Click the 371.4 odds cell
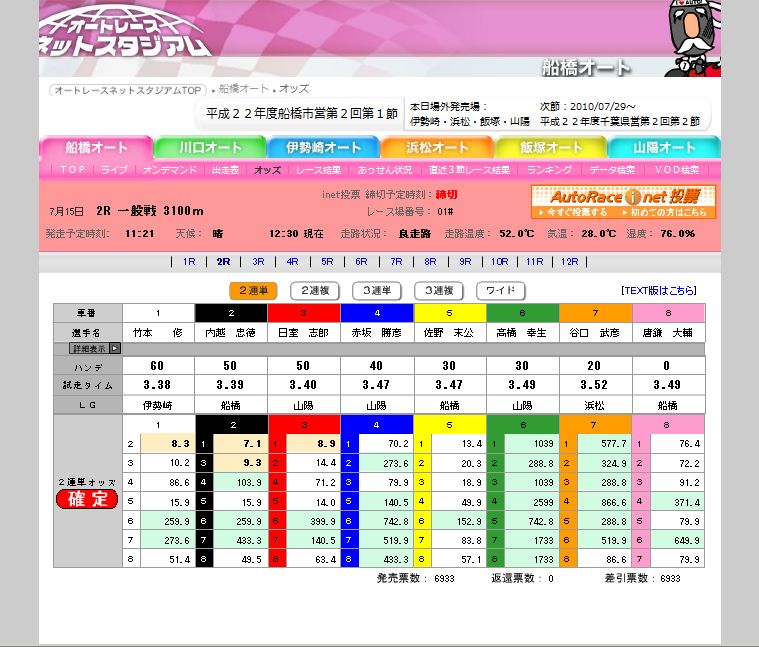The image size is (759, 647). (678, 502)
